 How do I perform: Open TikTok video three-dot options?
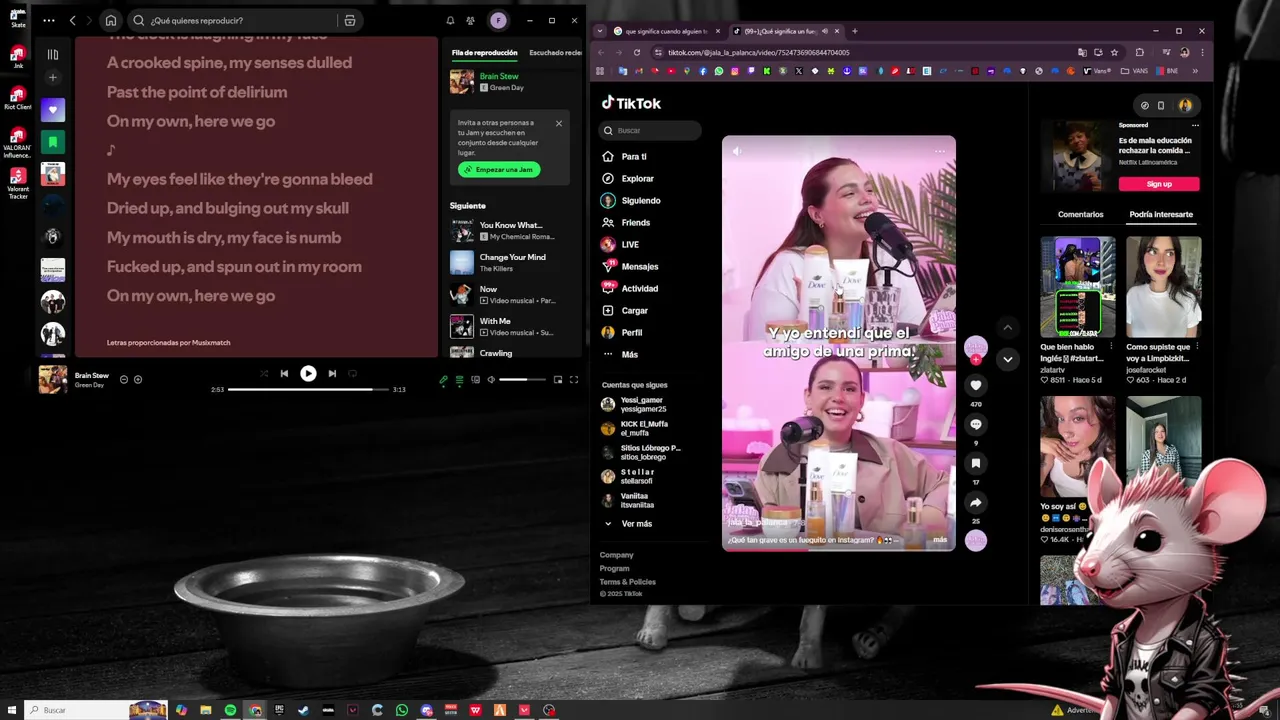pos(940,151)
